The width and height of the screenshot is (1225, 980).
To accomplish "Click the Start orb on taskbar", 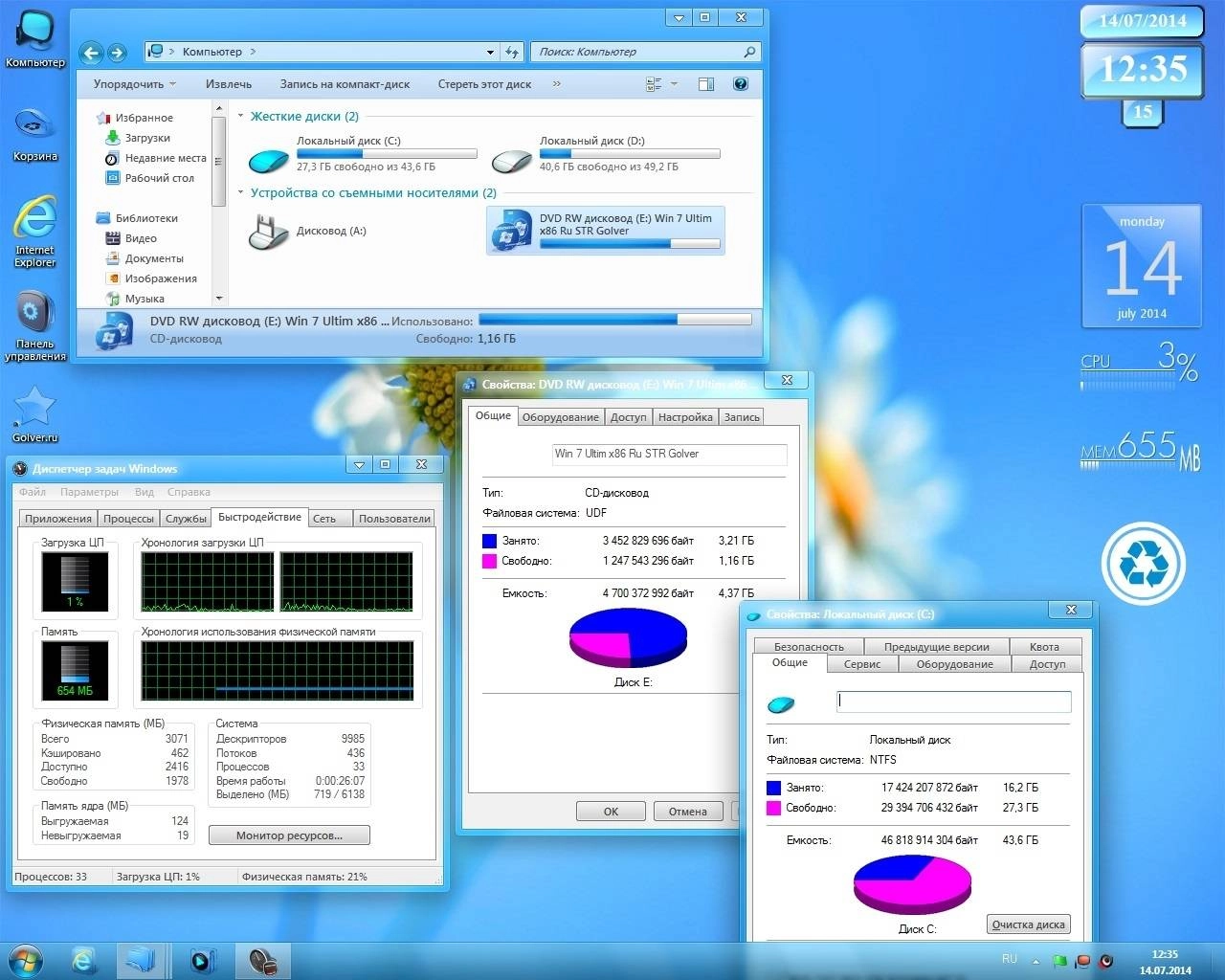I will [x=26, y=960].
